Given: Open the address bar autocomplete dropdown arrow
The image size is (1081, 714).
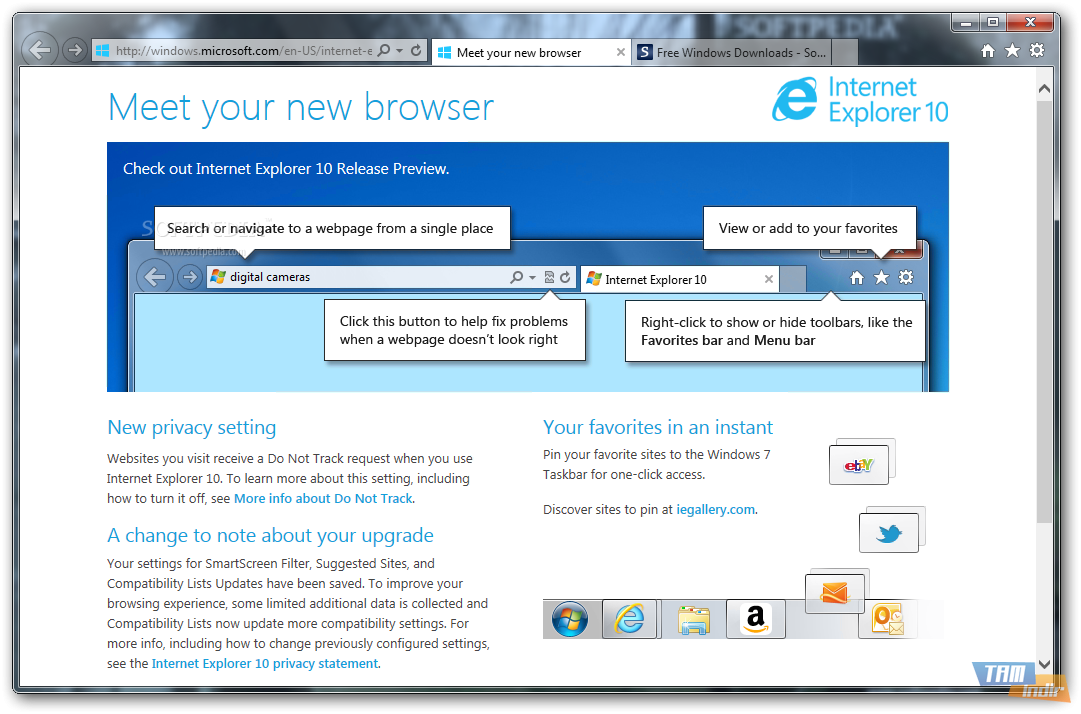Looking at the screenshot, I should [400, 51].
